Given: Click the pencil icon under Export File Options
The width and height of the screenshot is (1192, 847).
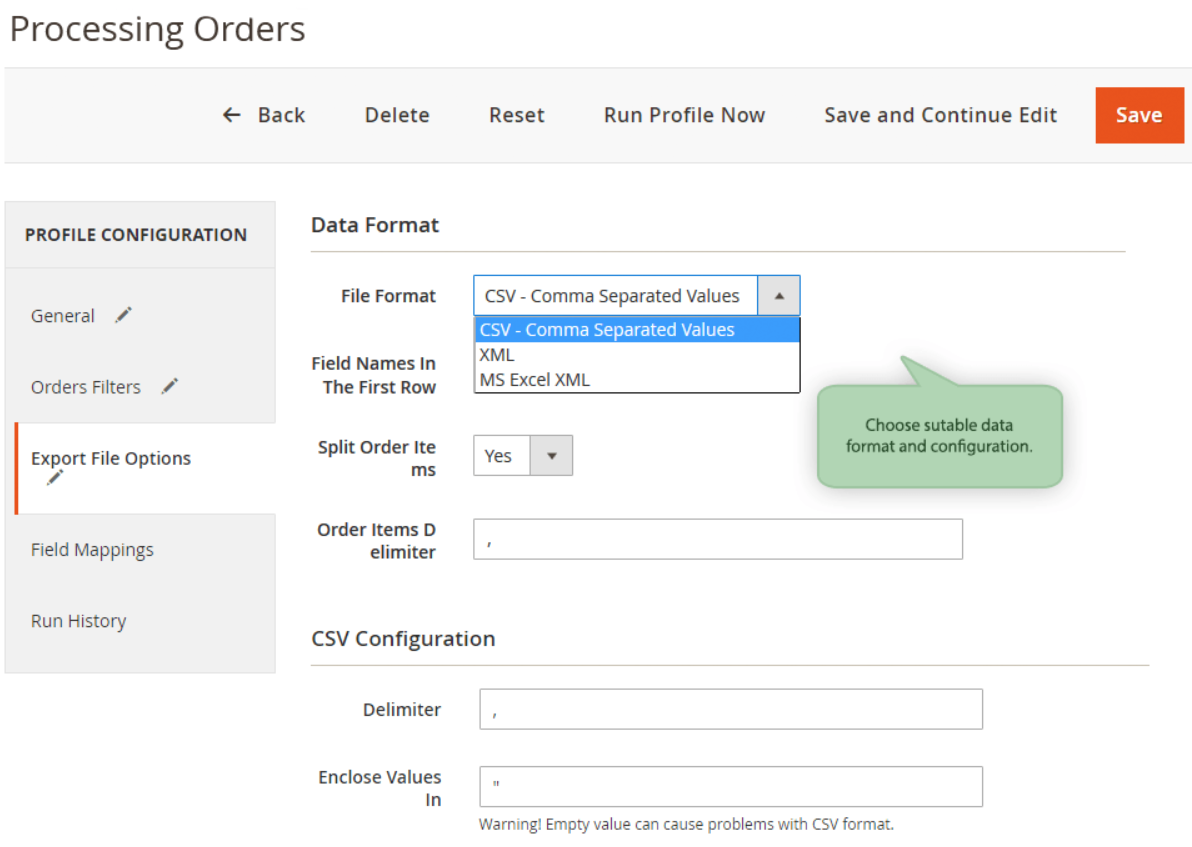Looking at the screenshot, I should pyautogui.click(x=55, y=478).
